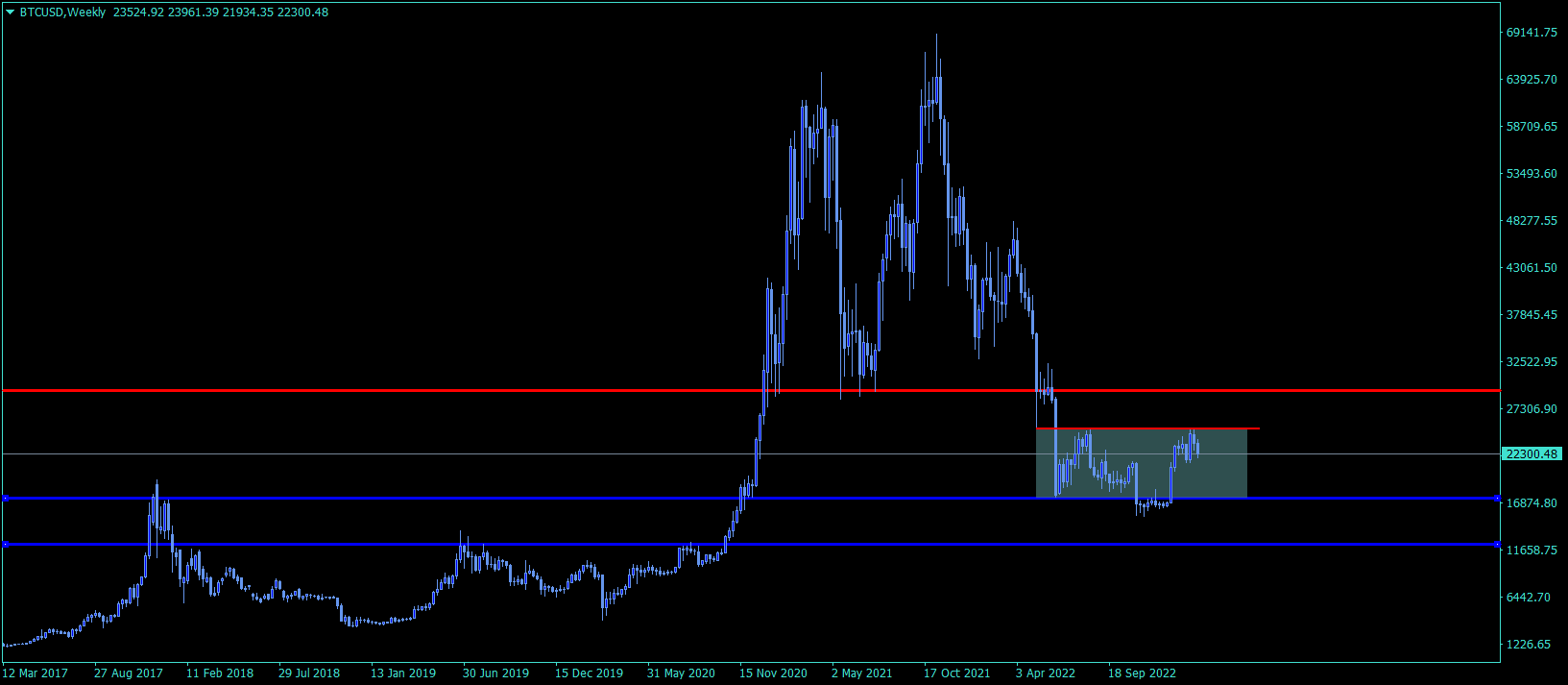Click the 53493.60 price axis label

click(1532, 174)
